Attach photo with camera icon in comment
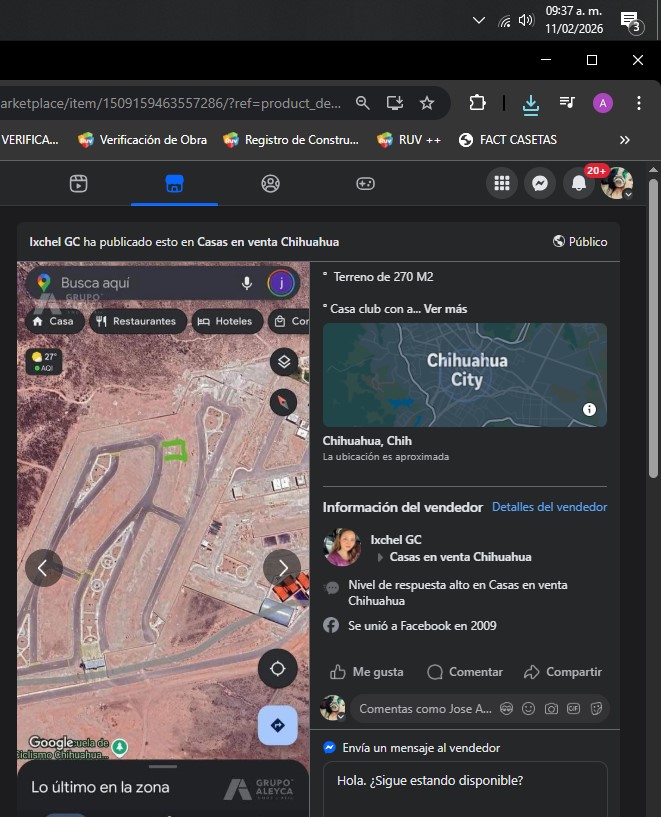This screenshot has height=817, width=661. [551, 709]
